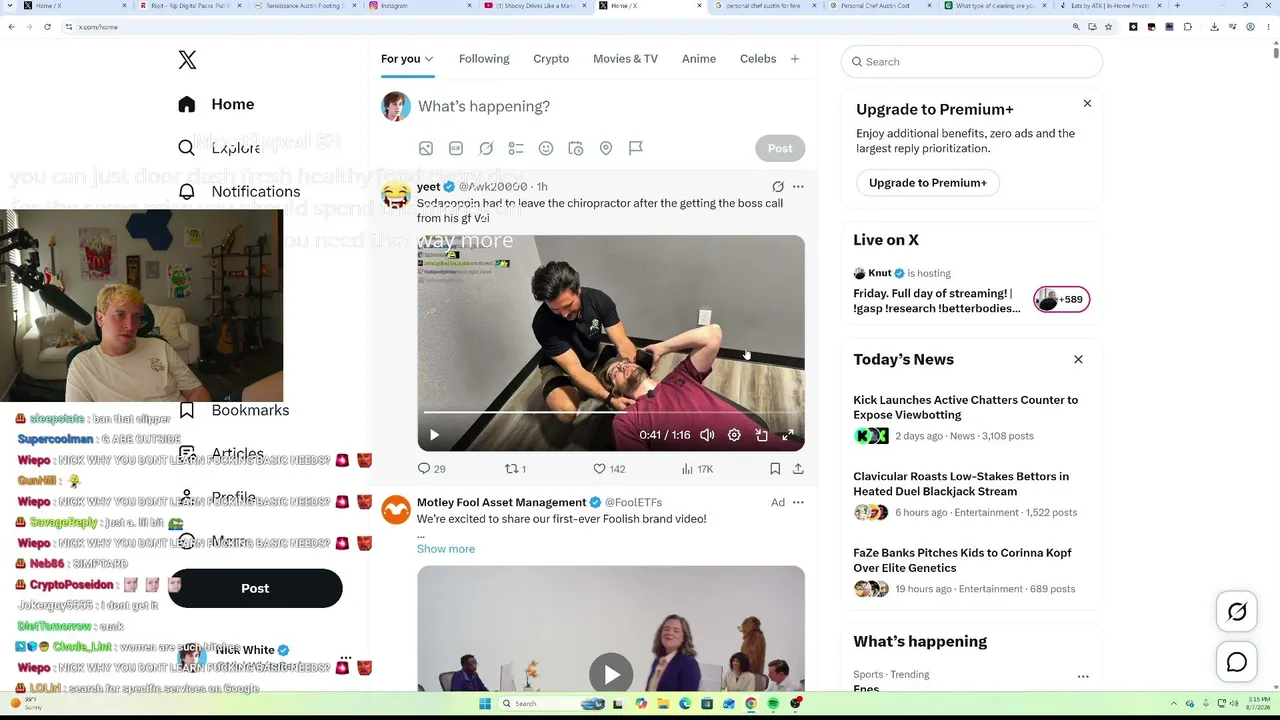1280x720 pixels.
Task: Click the Grok icon in composer toolbar
Action: [486, 148]
